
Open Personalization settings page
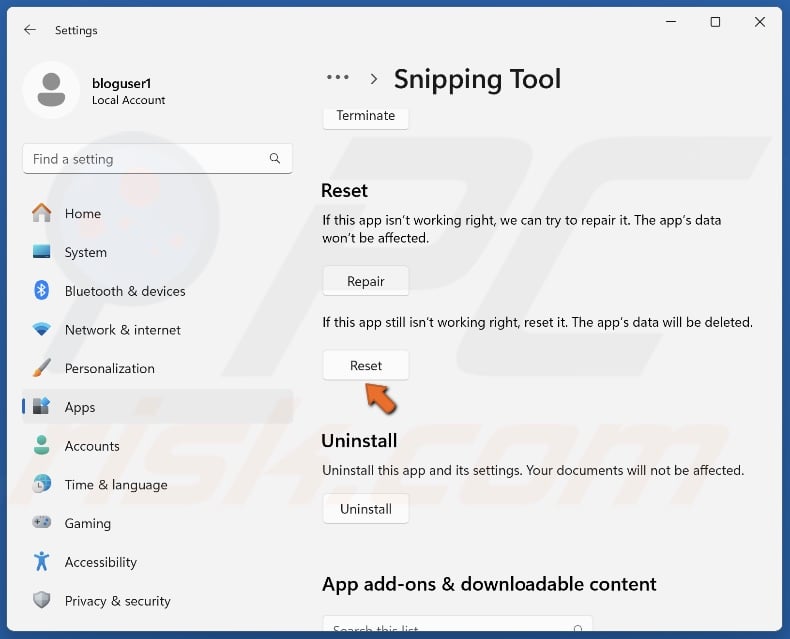[x=158, y=368]
